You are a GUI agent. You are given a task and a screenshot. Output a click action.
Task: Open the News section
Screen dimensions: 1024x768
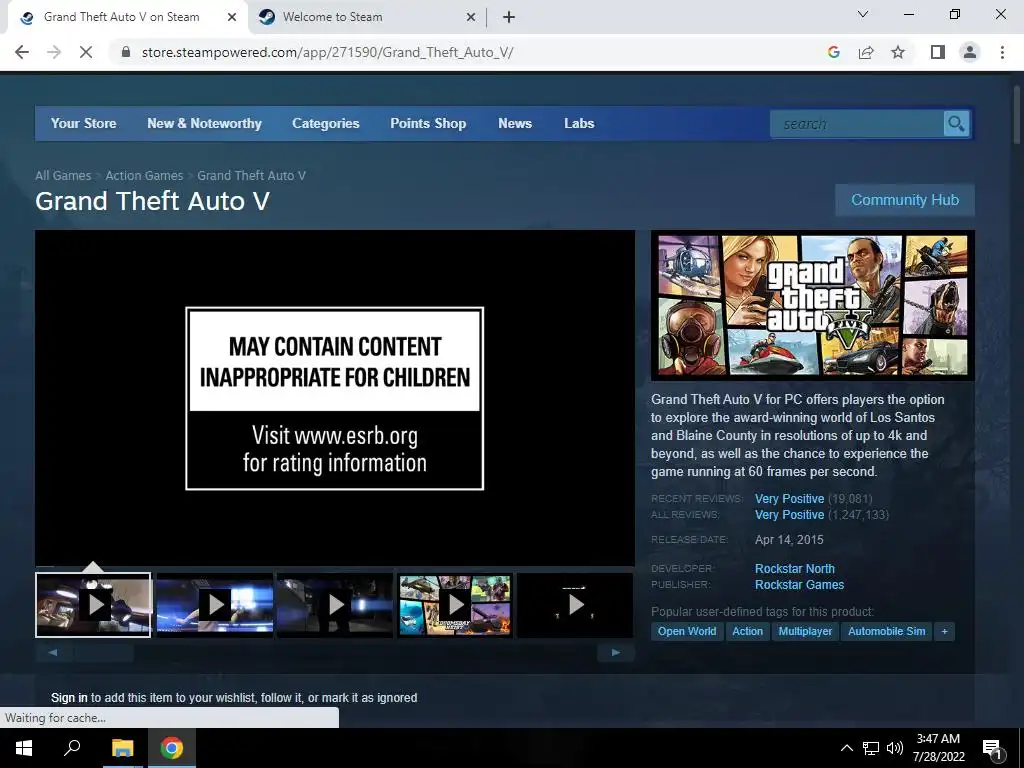coord(515,123)
